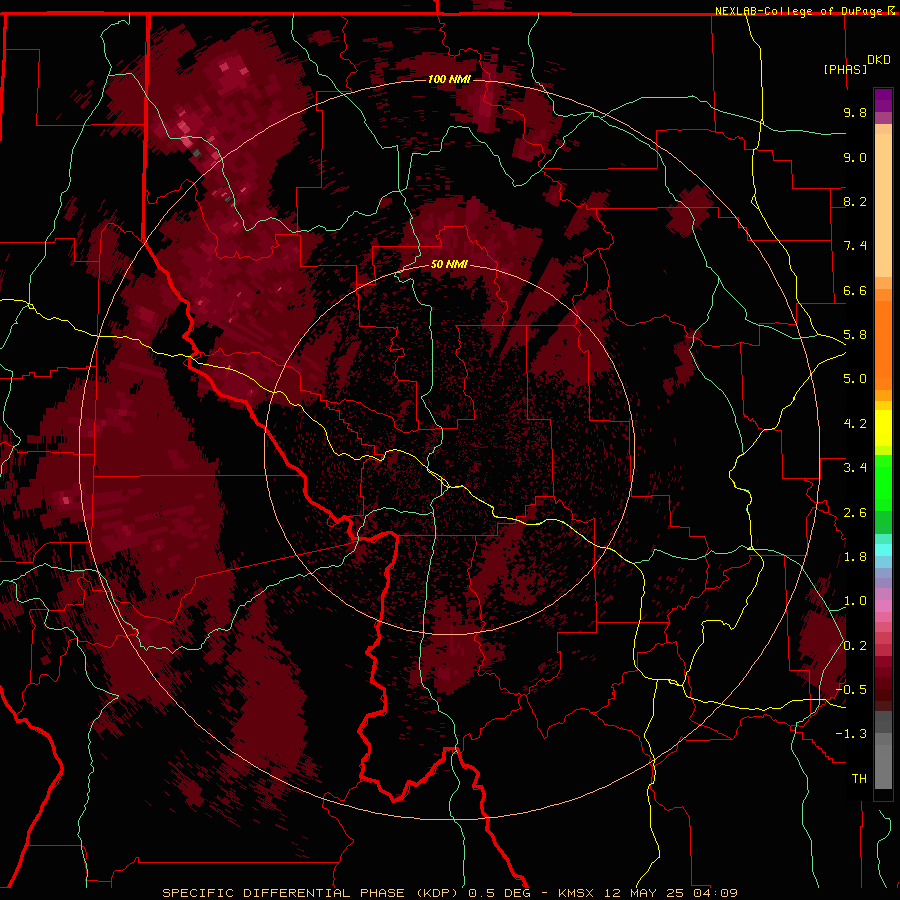Pick the purple color at the top of the color bar
The height and width of the screenshot is (900, 900).
pos(883,100)
